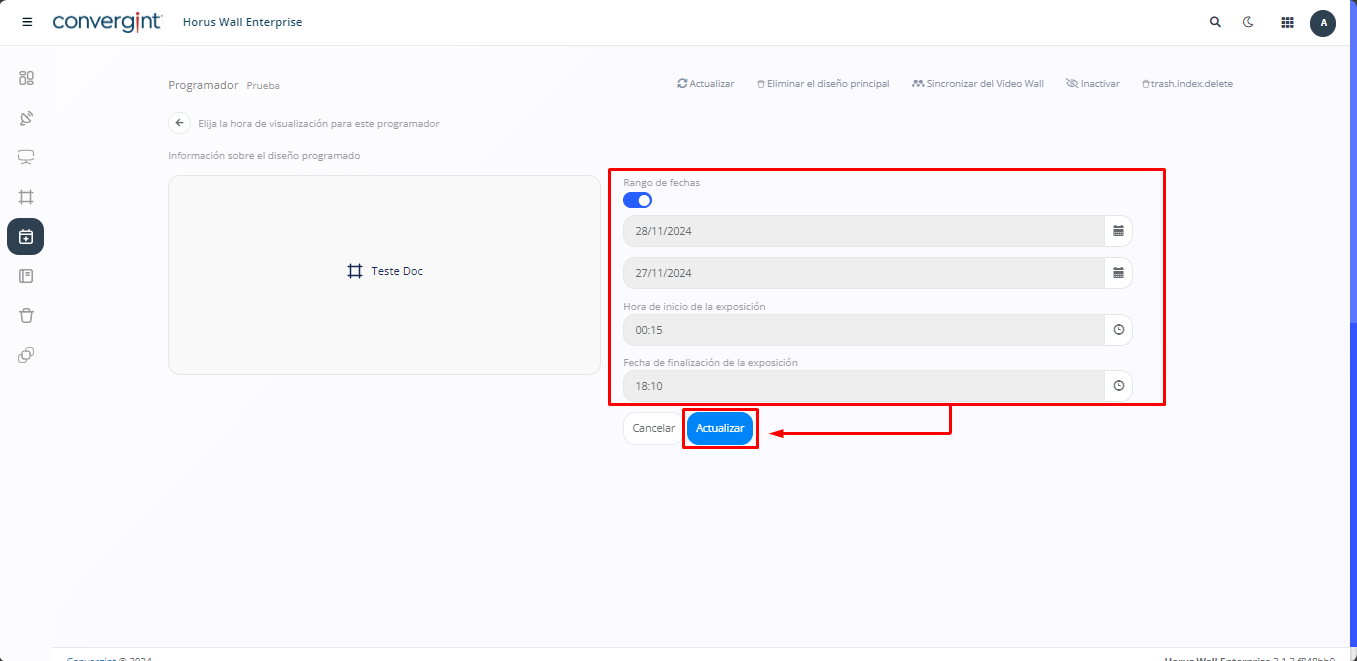Disable the Rango de fechas switch

[637, 200]
